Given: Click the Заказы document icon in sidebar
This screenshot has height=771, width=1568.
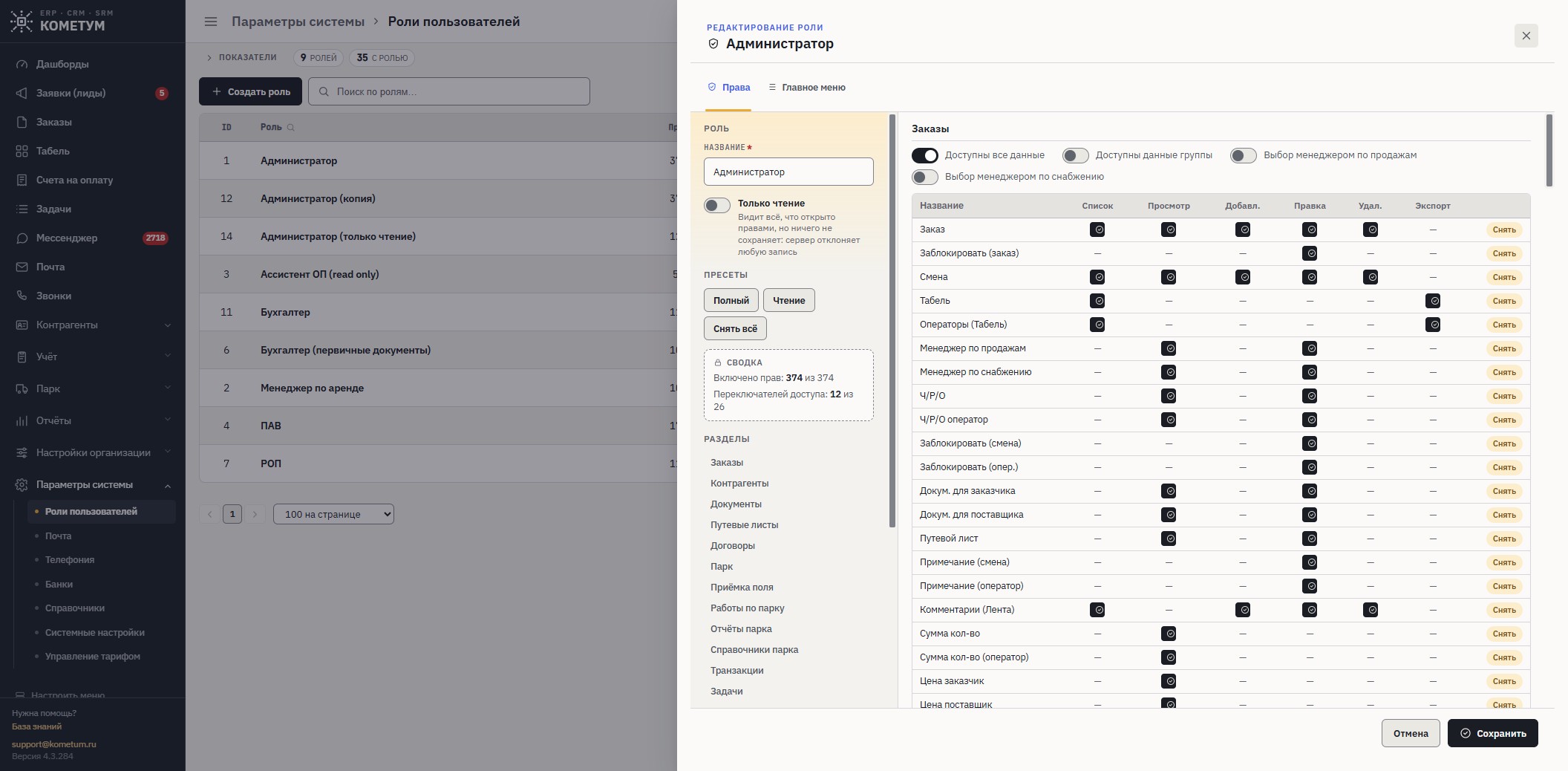Looking at the screenshot, I should [22, 122].
